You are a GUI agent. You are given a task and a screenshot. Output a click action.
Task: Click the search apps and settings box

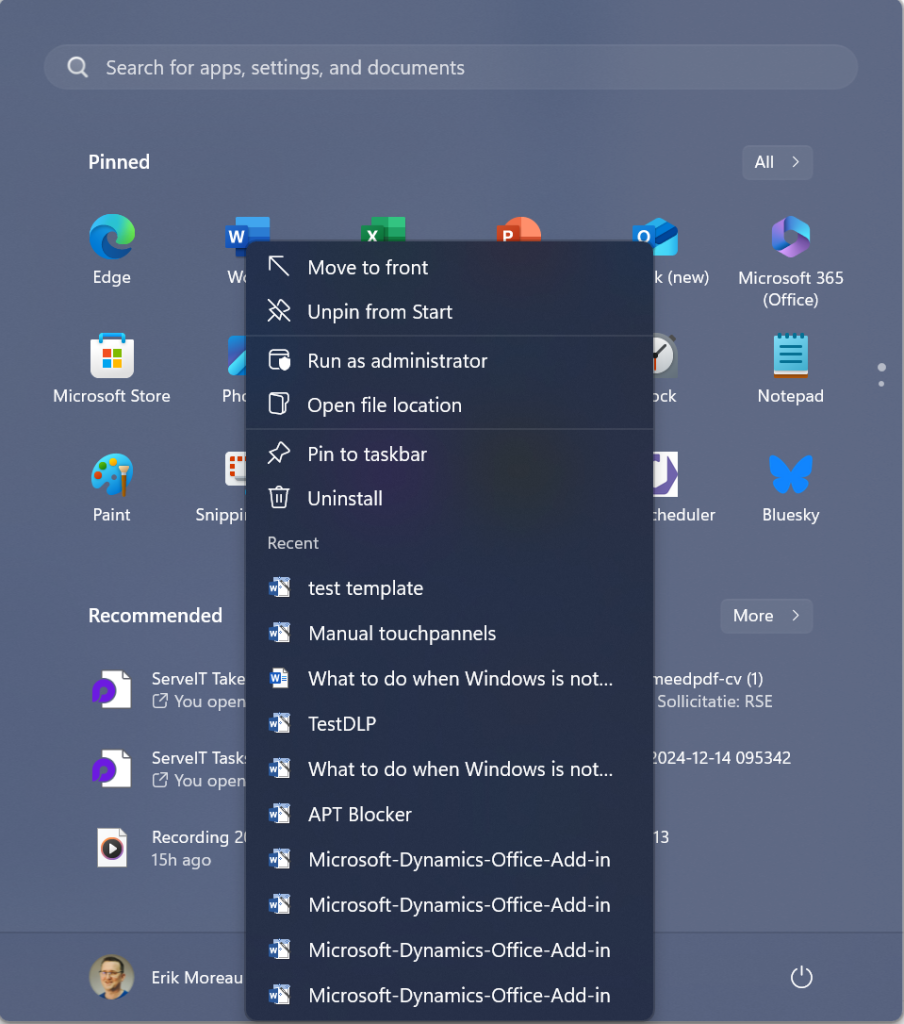point(450,67)
